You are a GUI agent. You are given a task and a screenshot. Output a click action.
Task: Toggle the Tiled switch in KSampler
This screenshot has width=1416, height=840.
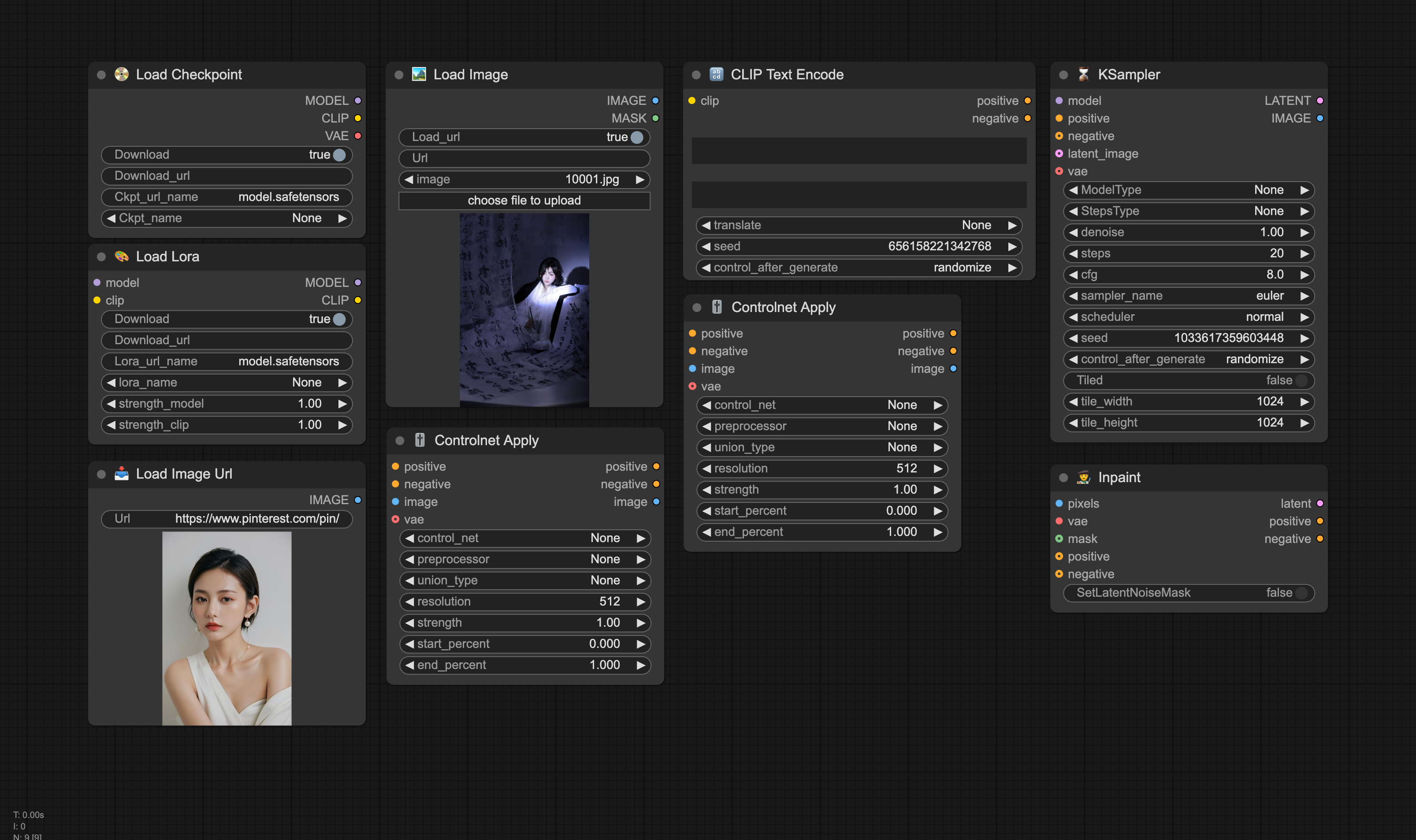pos(1301,380)
